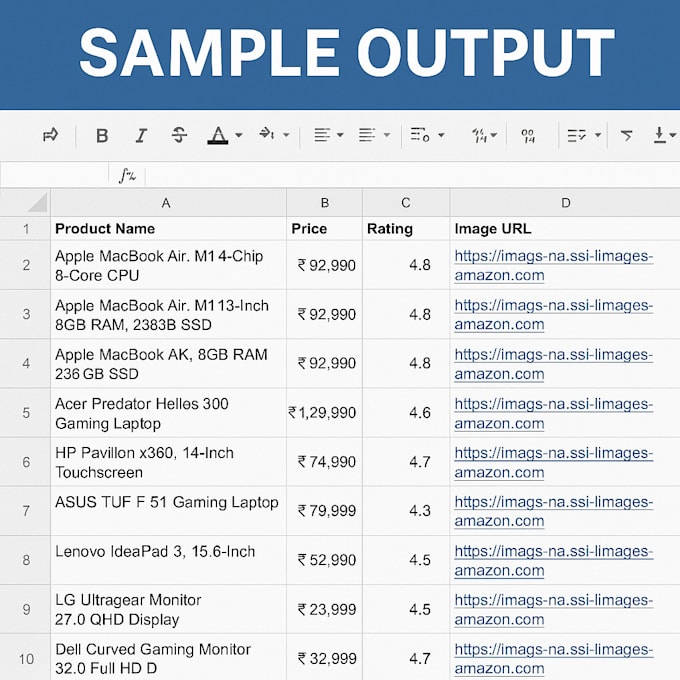Viewport: 680px width, 680px height.
Task: Click the second align lines icon
Action: click(x=367, y=135)
